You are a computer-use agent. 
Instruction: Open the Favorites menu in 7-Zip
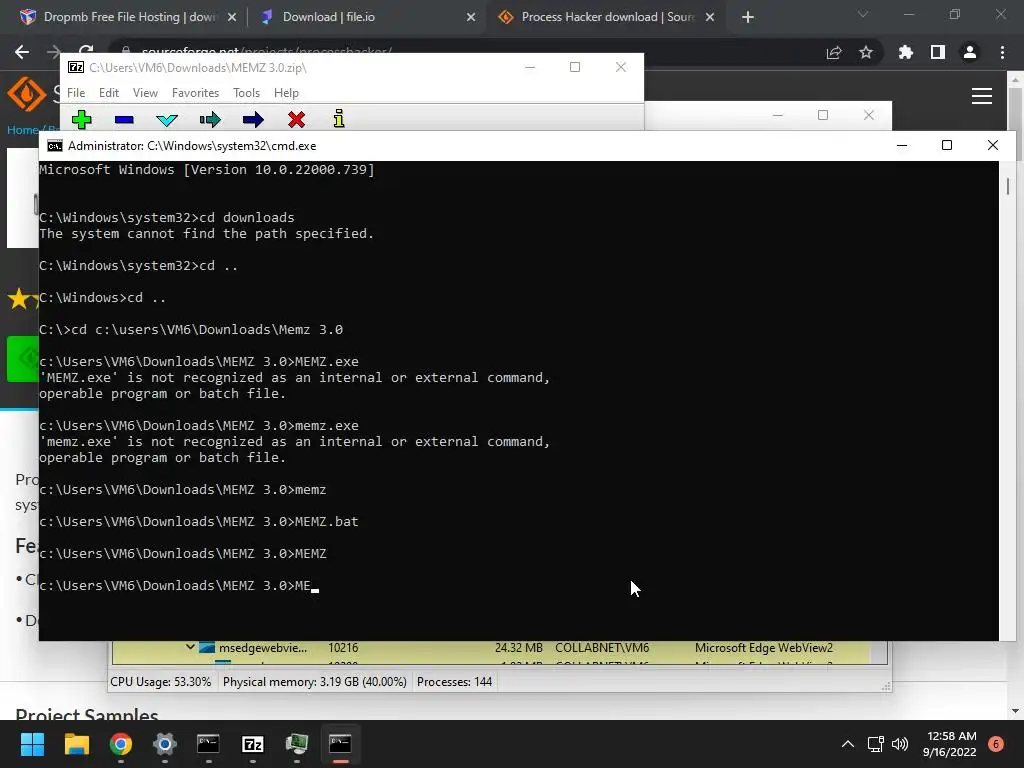point(195,93)
